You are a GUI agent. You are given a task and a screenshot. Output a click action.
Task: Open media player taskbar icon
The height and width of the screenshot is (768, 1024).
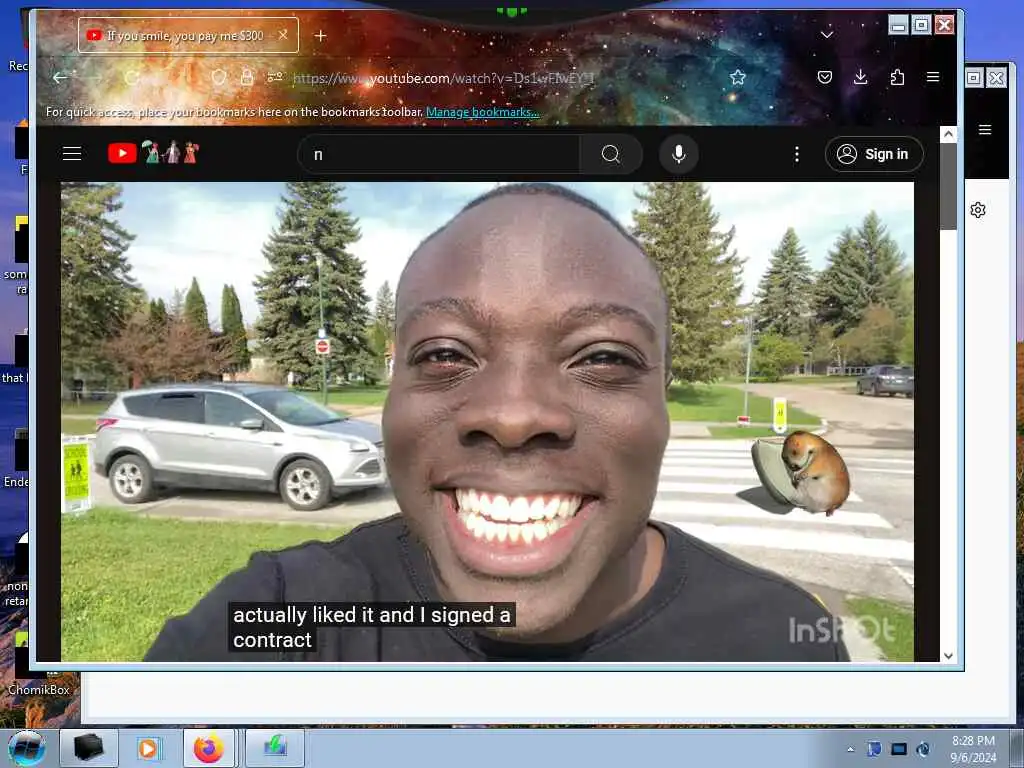tap(148, 748)
